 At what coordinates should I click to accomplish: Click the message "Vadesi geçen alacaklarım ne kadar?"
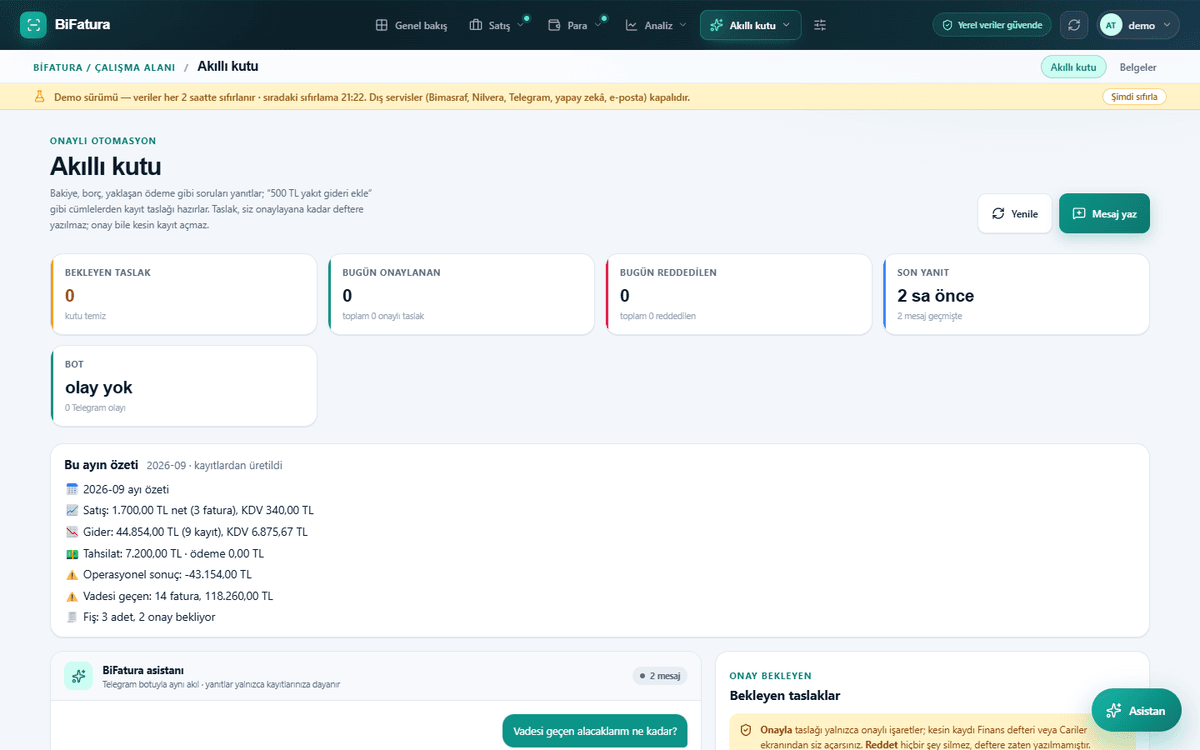tap(595, 731)
